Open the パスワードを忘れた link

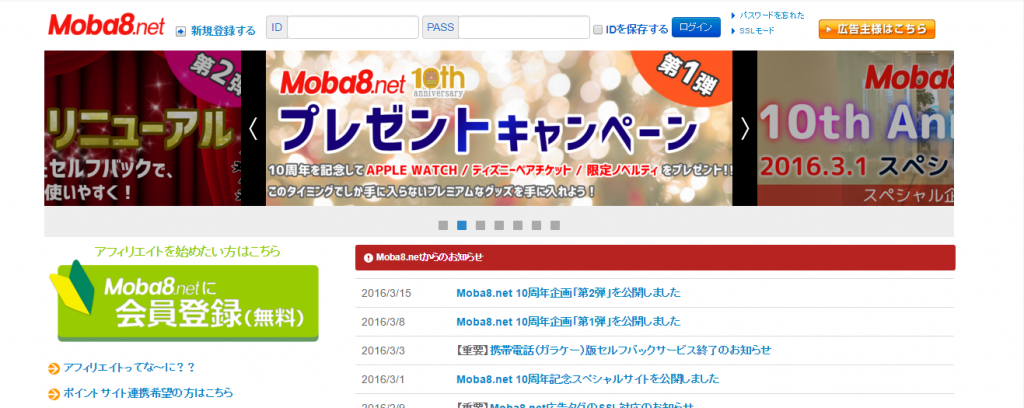(x=771, y=15)
